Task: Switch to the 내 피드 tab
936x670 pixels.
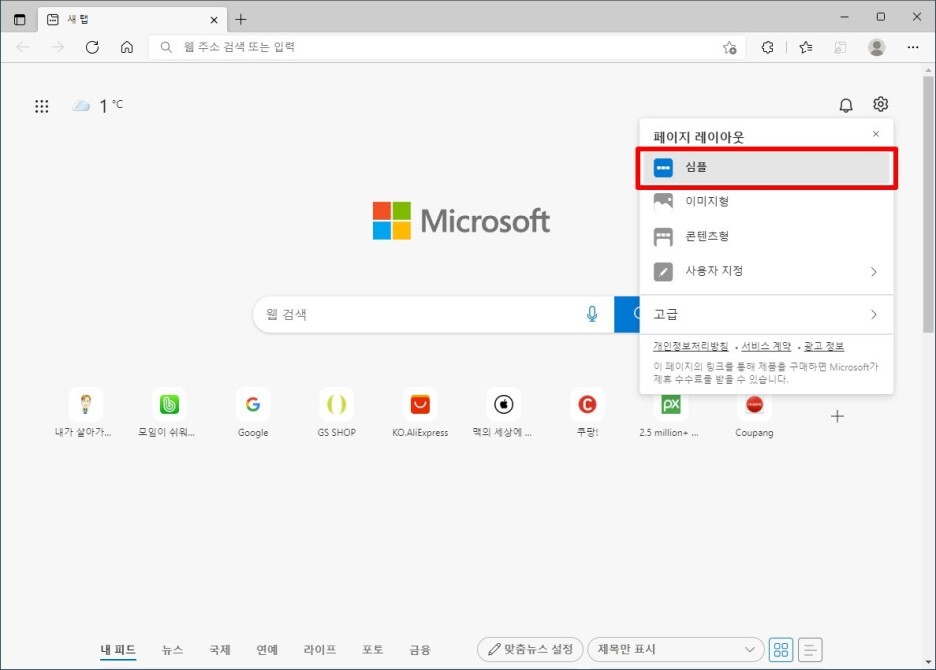Action: (x=118, y=650)
